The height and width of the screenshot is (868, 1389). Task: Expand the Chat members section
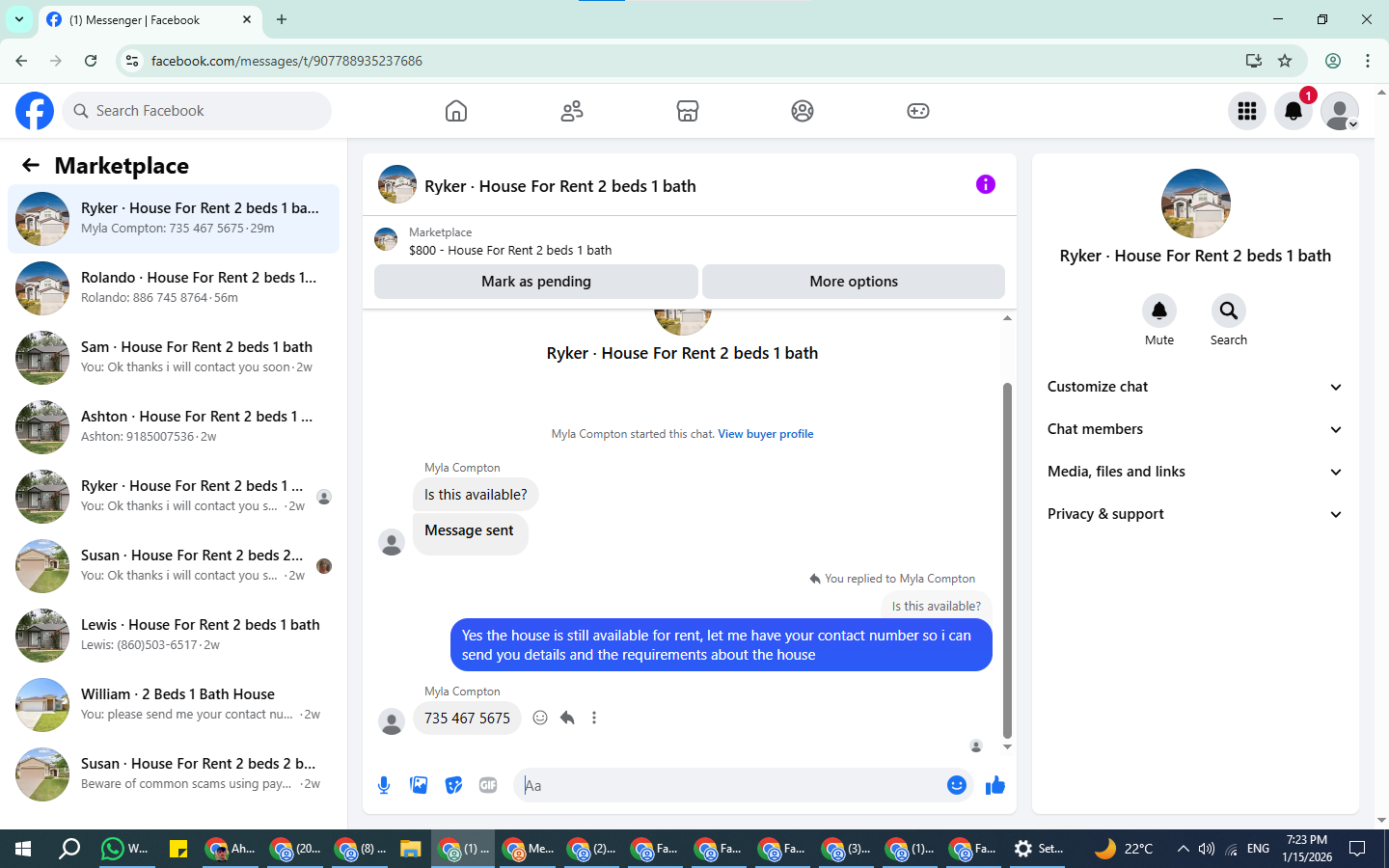[1195, 429]
